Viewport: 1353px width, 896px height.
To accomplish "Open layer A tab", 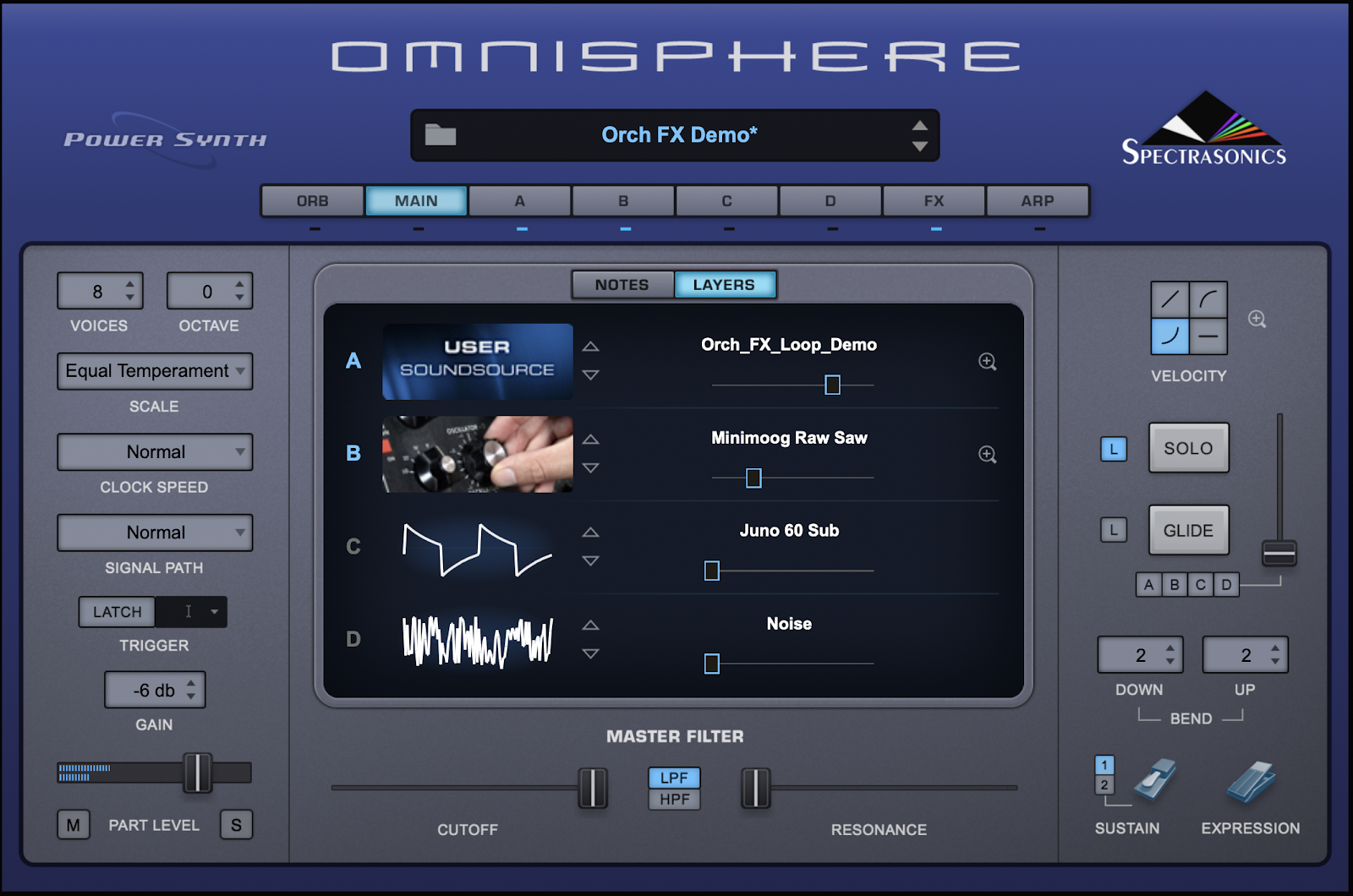I will [520, 201].
